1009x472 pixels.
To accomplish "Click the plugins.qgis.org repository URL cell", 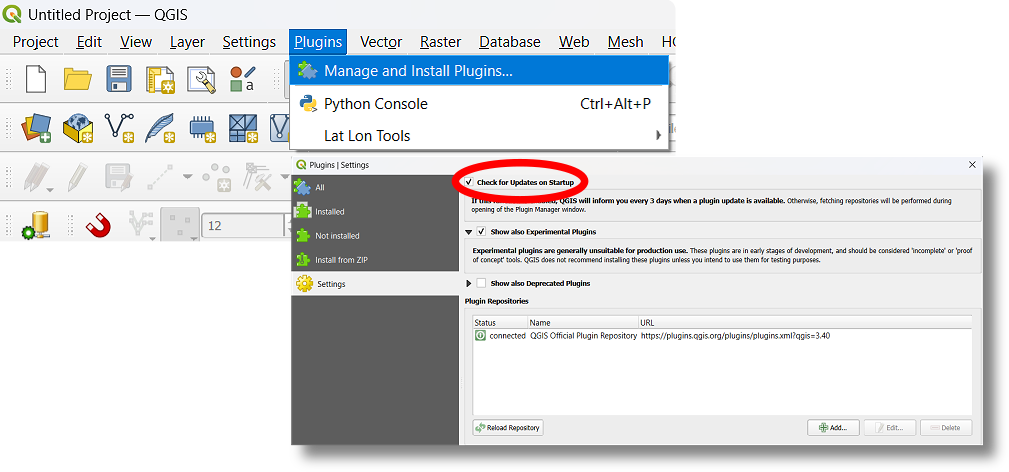I will [736, 335].
